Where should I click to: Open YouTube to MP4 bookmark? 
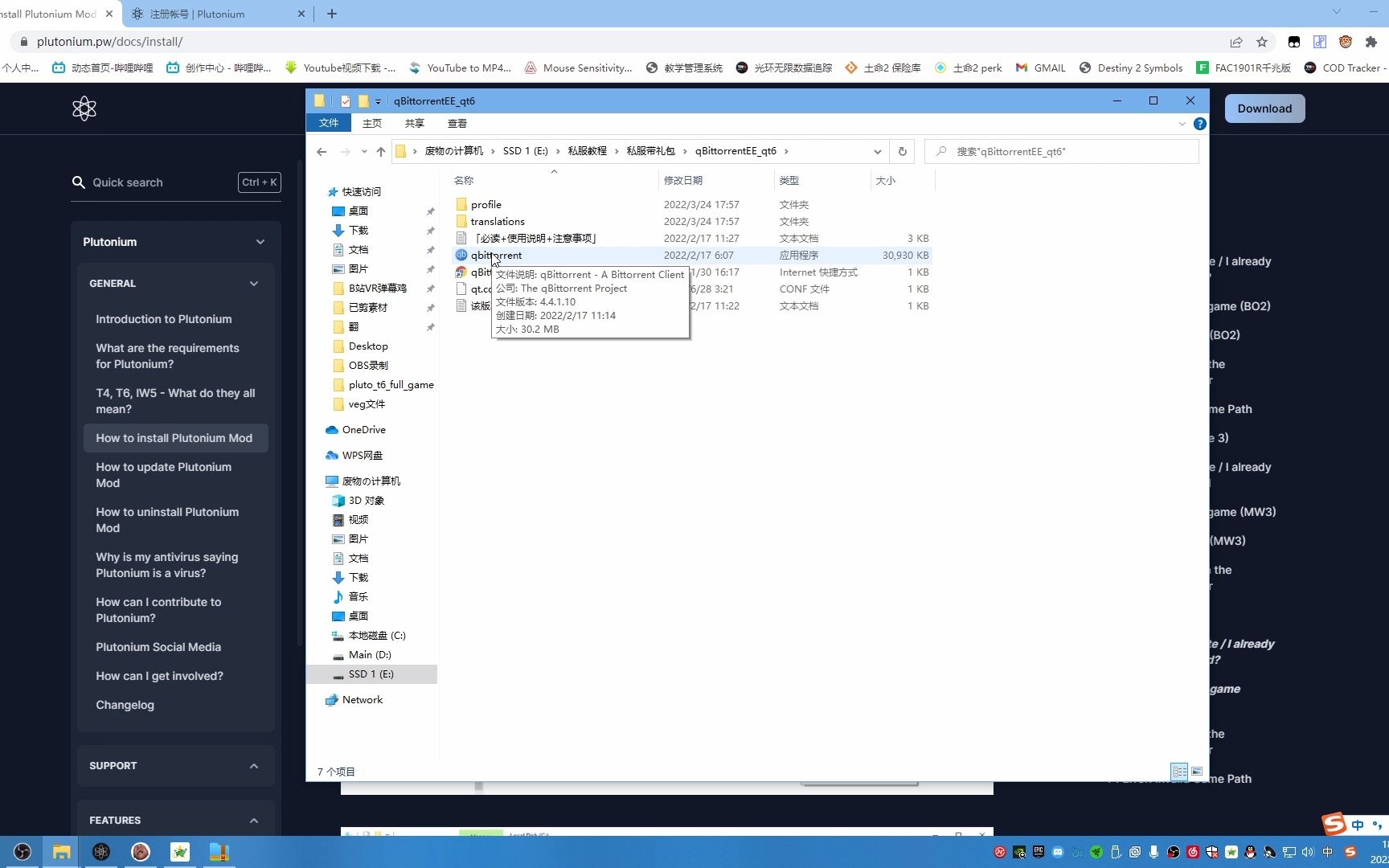tap(460, 68)
